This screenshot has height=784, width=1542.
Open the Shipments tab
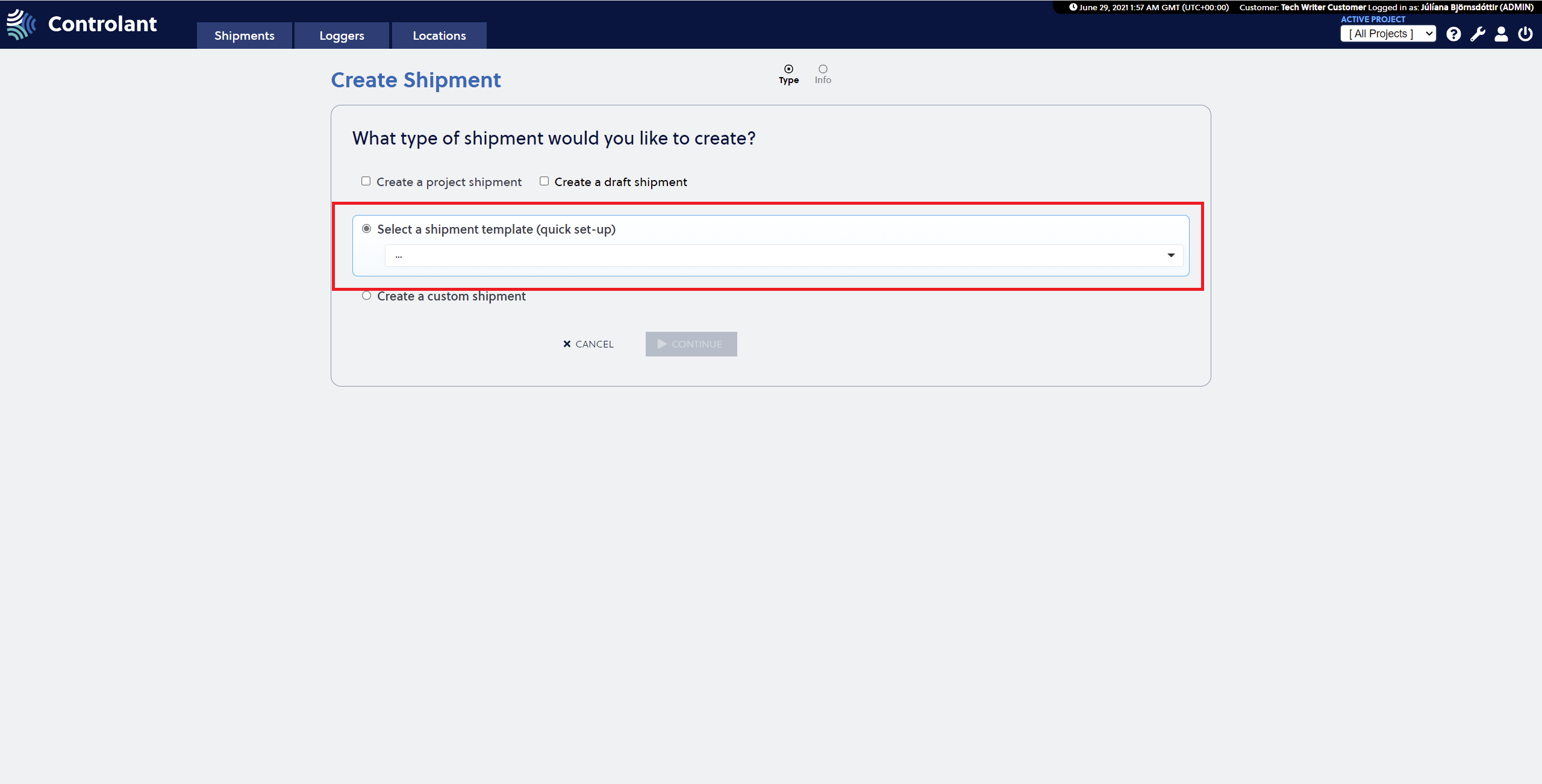[245, 36]
